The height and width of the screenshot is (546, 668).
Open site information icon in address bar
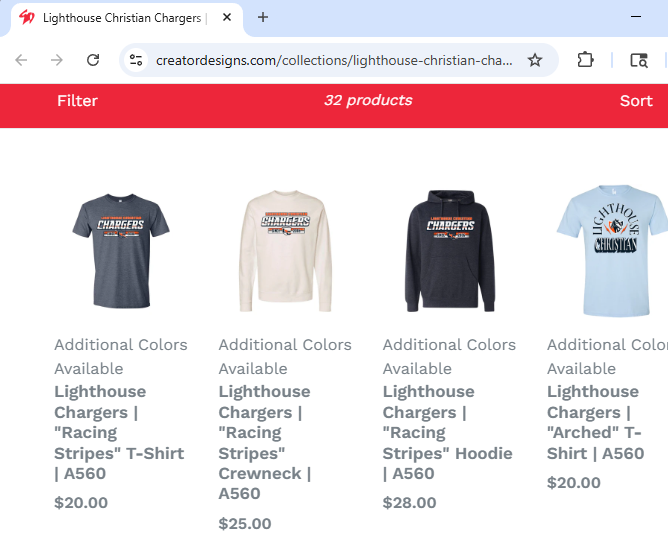[137, 60]
